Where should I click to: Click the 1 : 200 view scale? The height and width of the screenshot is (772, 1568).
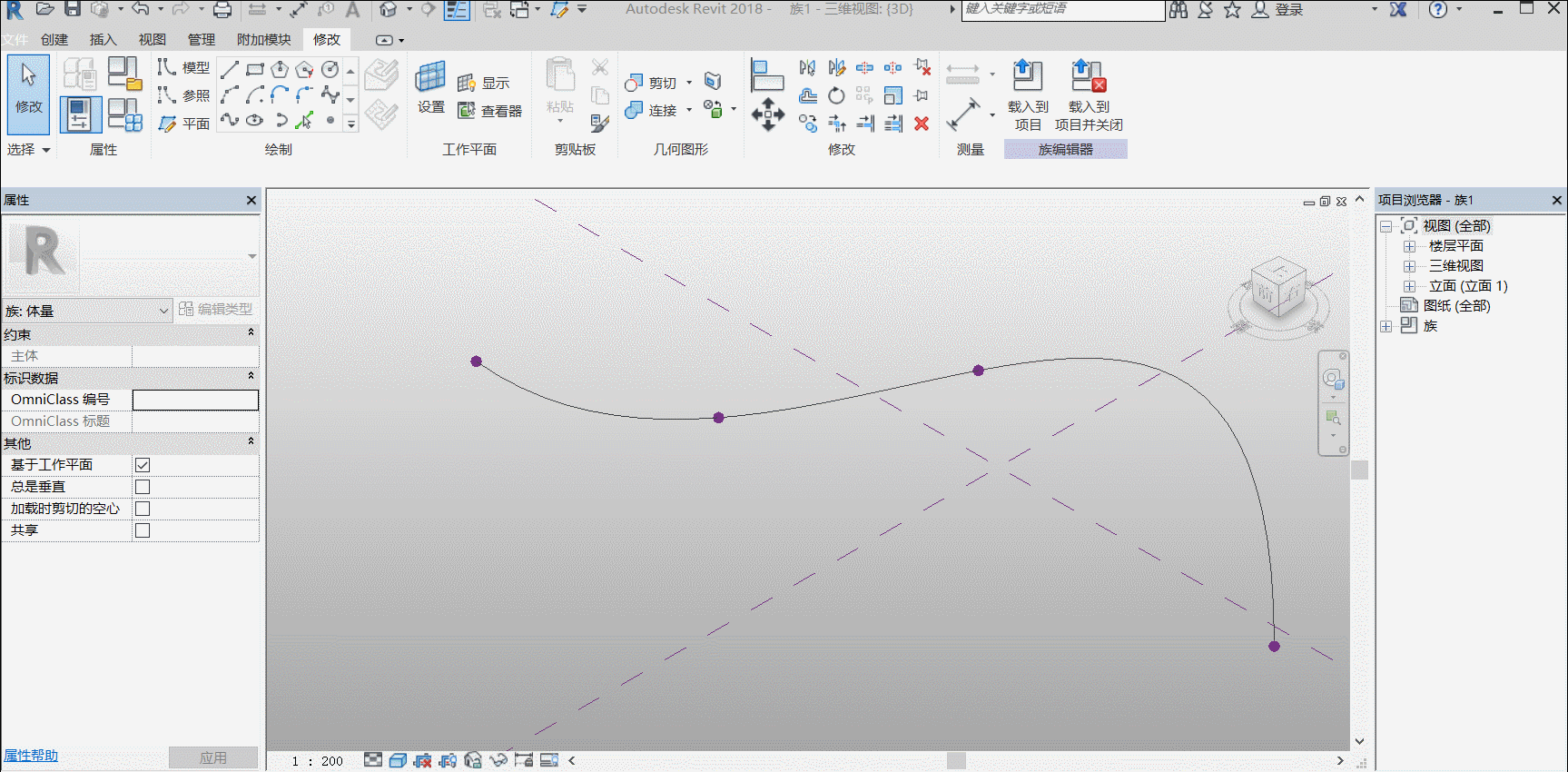(318, 761)
